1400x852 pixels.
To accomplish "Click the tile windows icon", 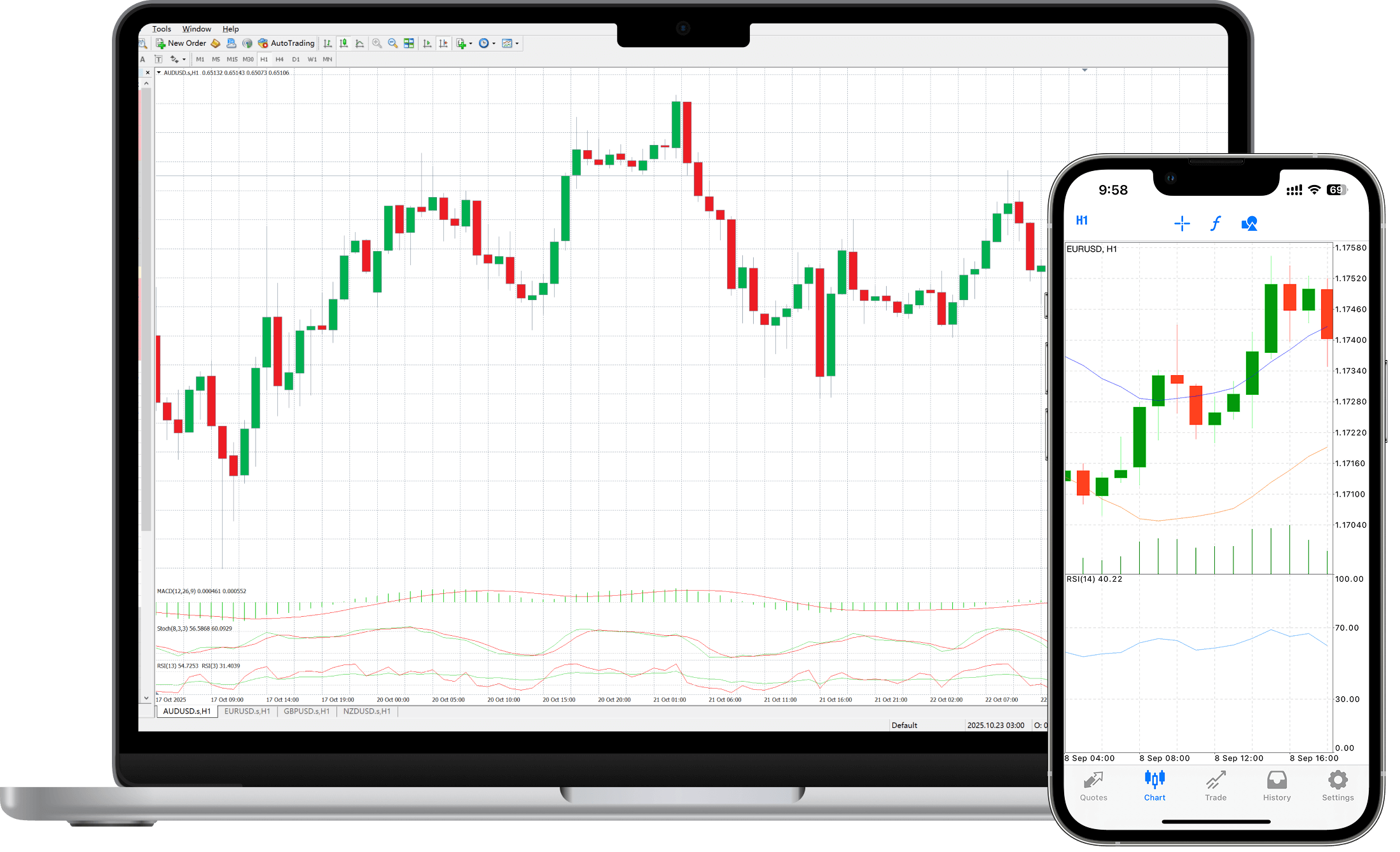I will pyautogui.click(x=409, y=43).
